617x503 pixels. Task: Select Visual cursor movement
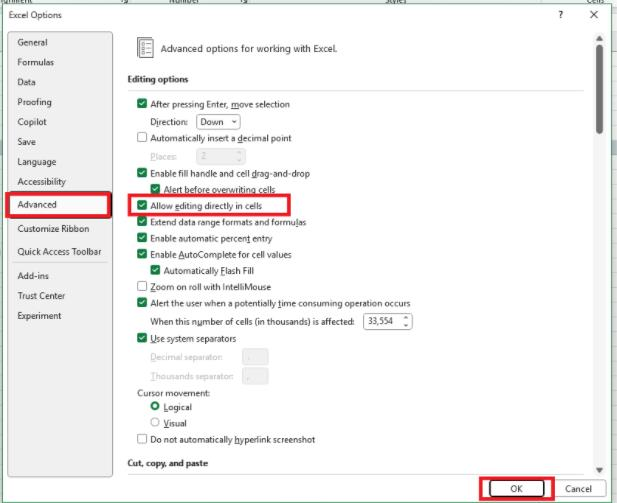155,422
